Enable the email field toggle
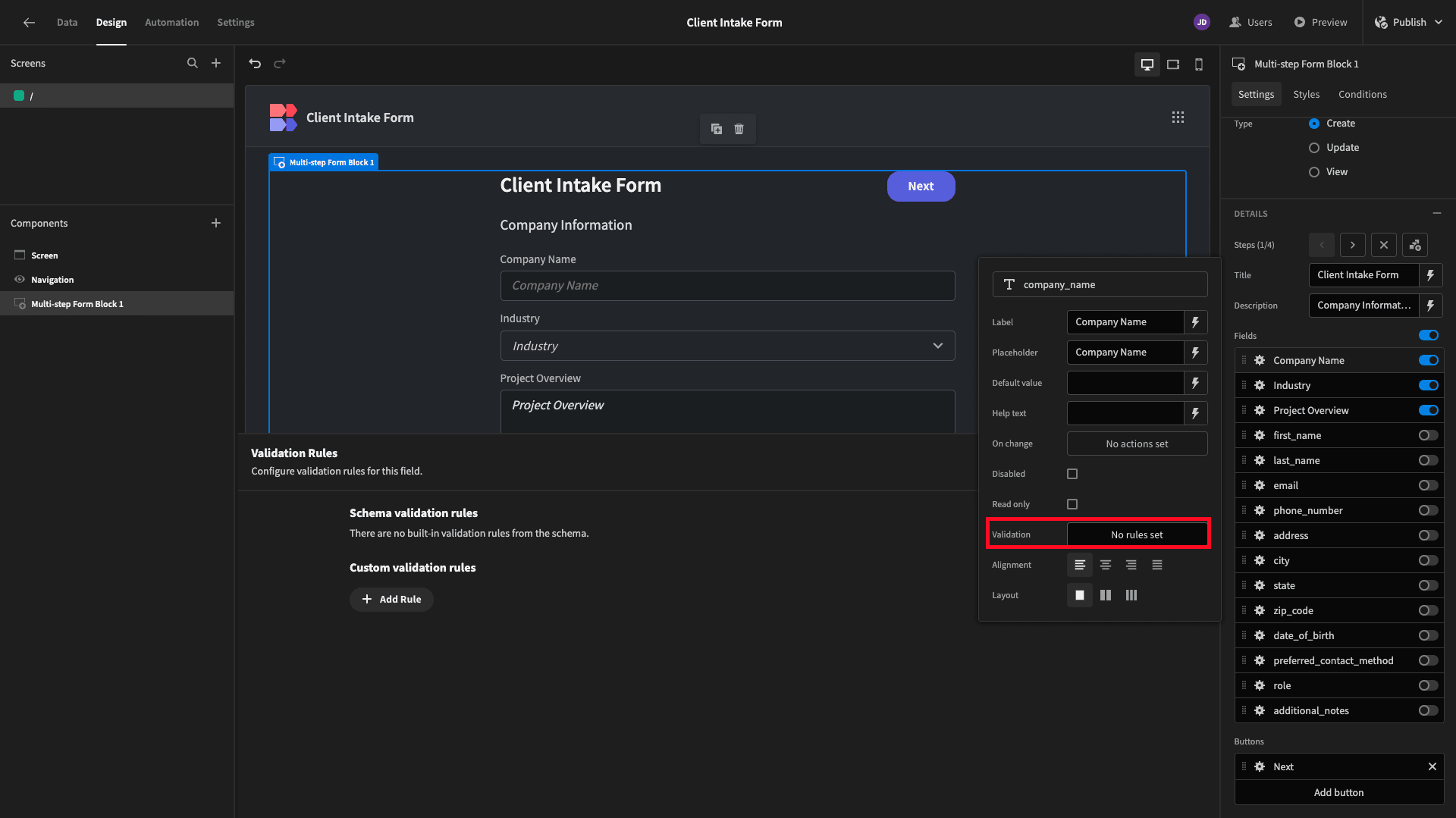The width and height of the screenshot is (1456, 818). pos(1429,486)
